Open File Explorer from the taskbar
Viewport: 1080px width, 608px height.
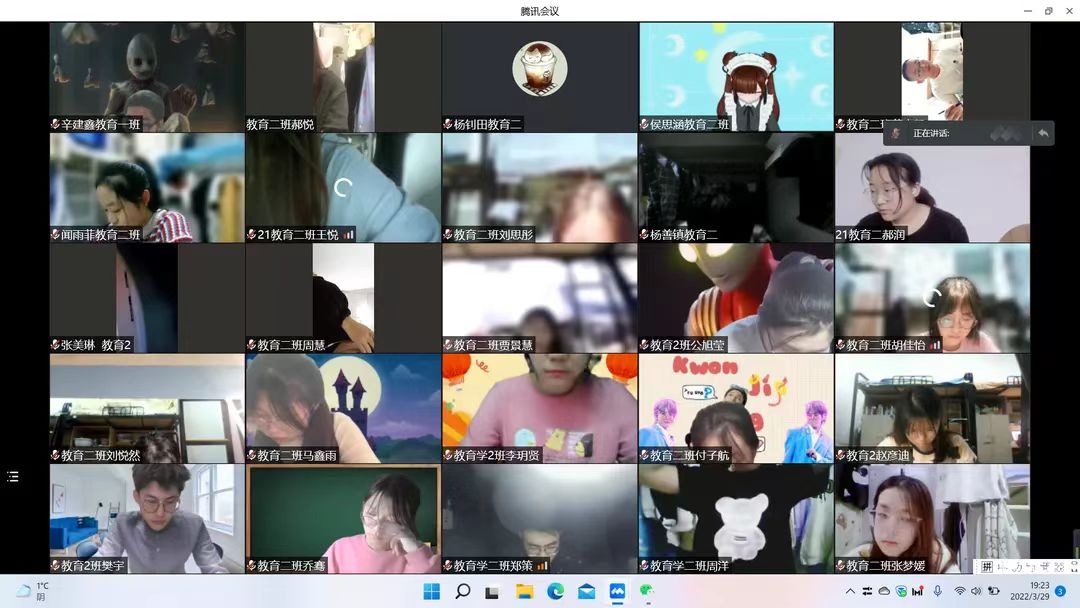pos(524,591)
